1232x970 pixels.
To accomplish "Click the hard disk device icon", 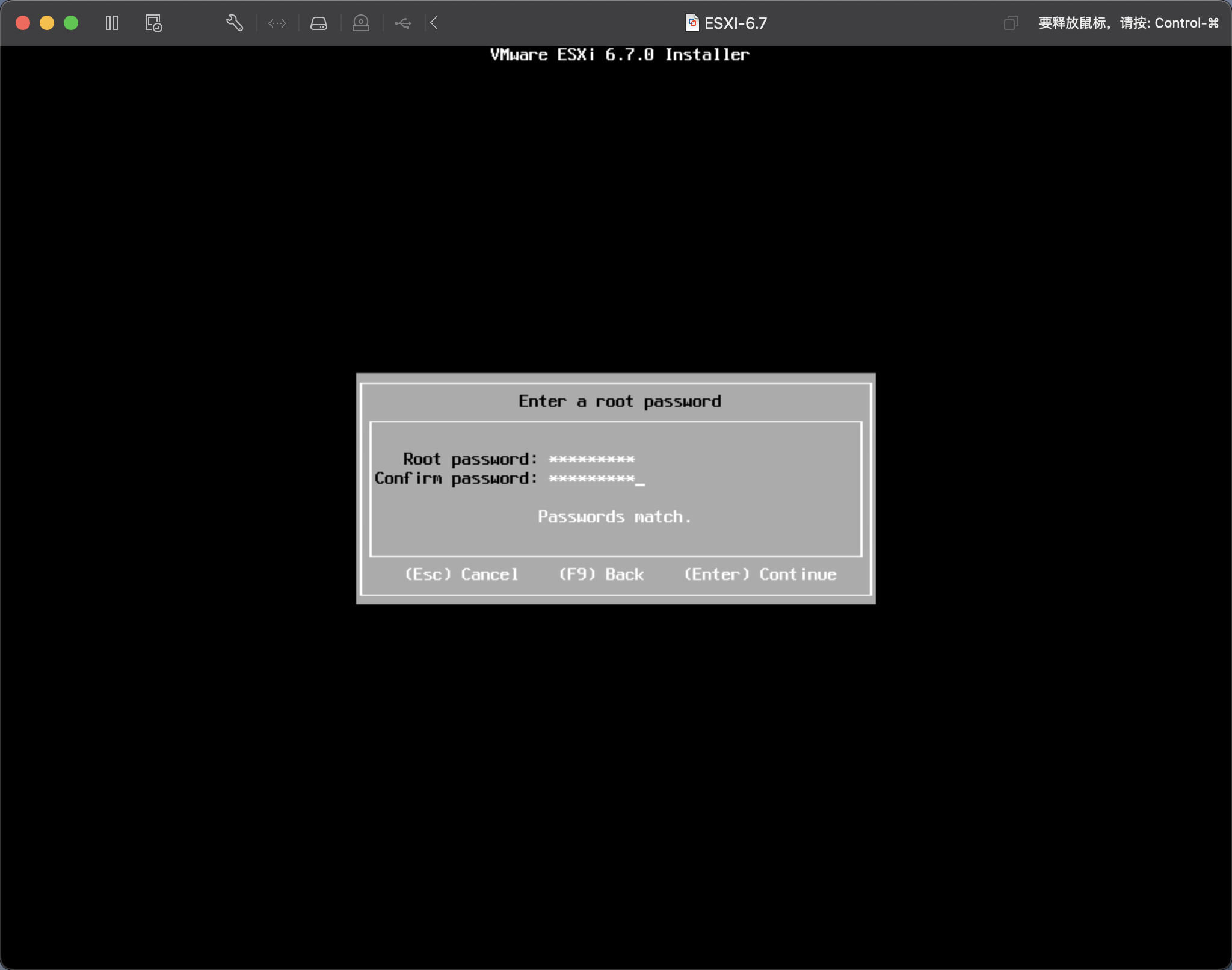I will [x=319, y=23].
